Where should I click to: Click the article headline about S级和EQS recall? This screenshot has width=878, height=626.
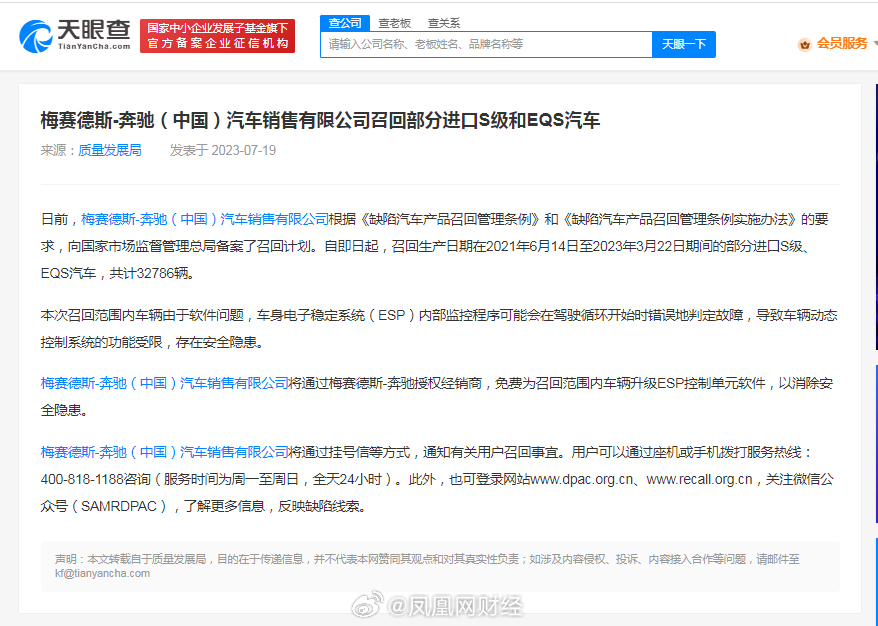click(320, 120)
